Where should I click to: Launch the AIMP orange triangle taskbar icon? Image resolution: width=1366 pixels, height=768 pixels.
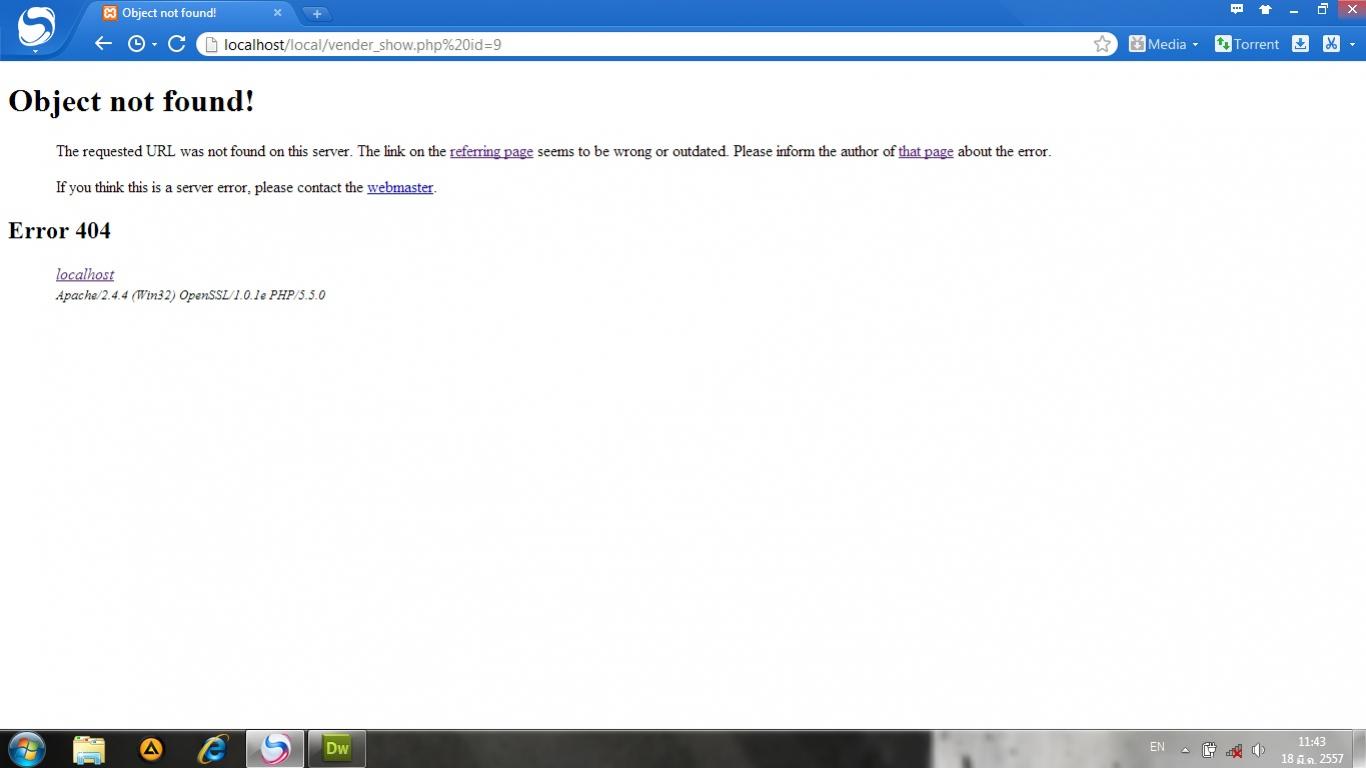pos(151,748)
